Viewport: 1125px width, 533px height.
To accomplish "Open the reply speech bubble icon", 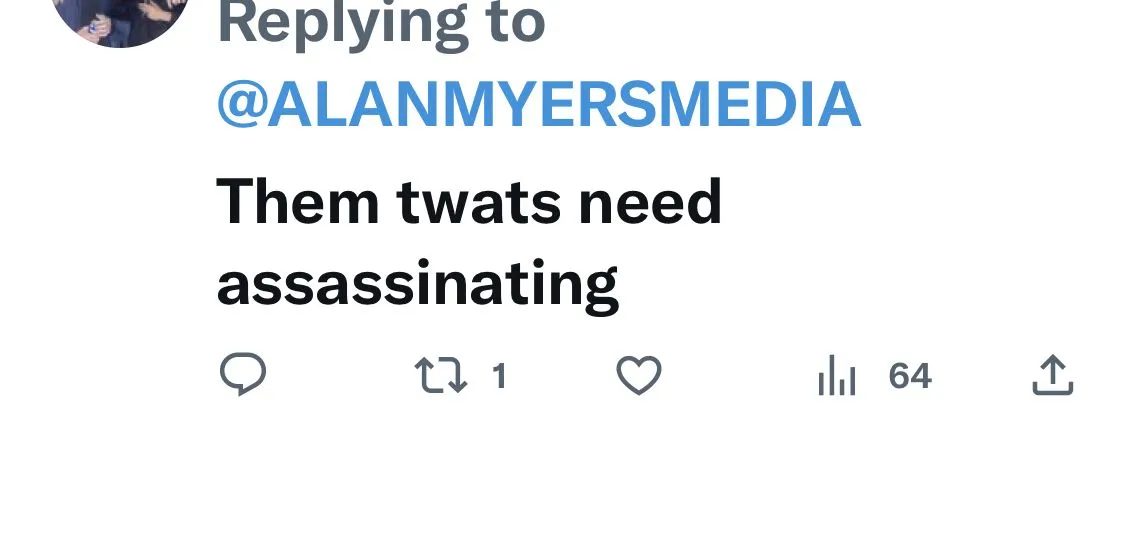I will [x=243, y=374].
